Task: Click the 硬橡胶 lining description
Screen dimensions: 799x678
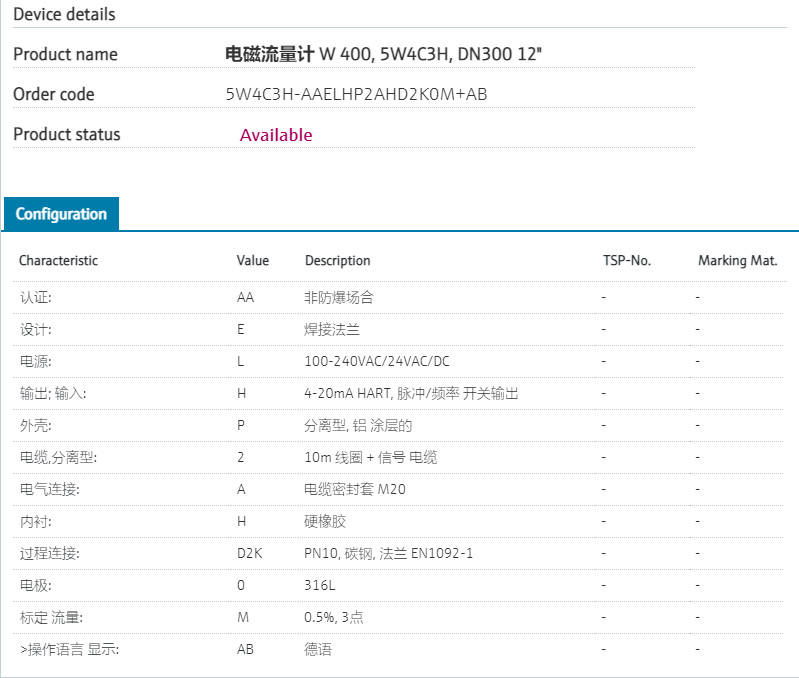Action: (325, 522)
